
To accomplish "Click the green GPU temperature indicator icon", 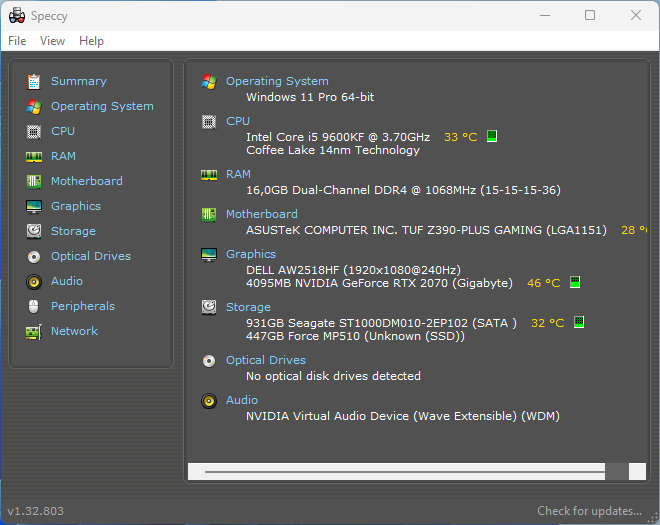I will tap(575, 282).
